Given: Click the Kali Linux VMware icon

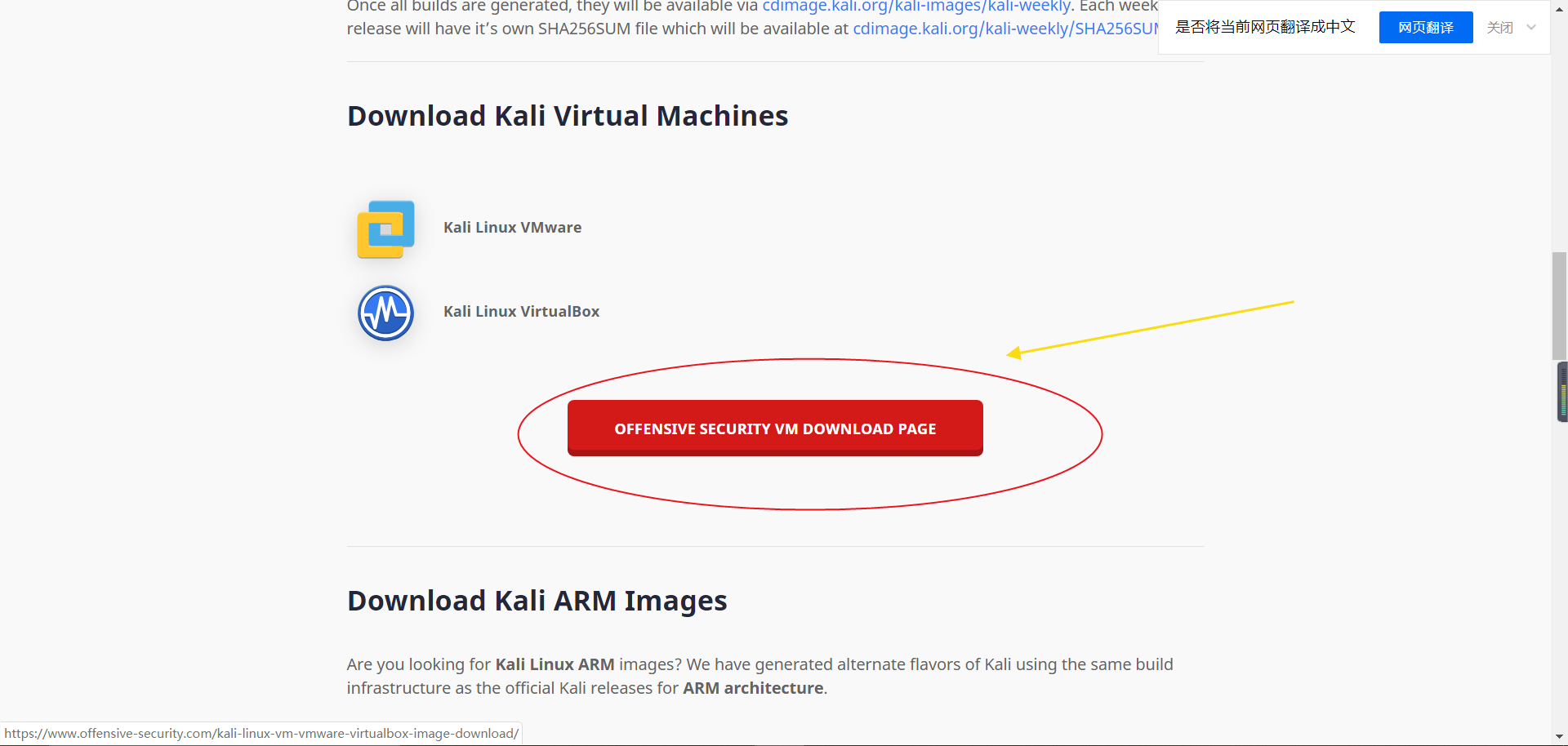Looking at the screenshot, I should (x=385, y=229).
